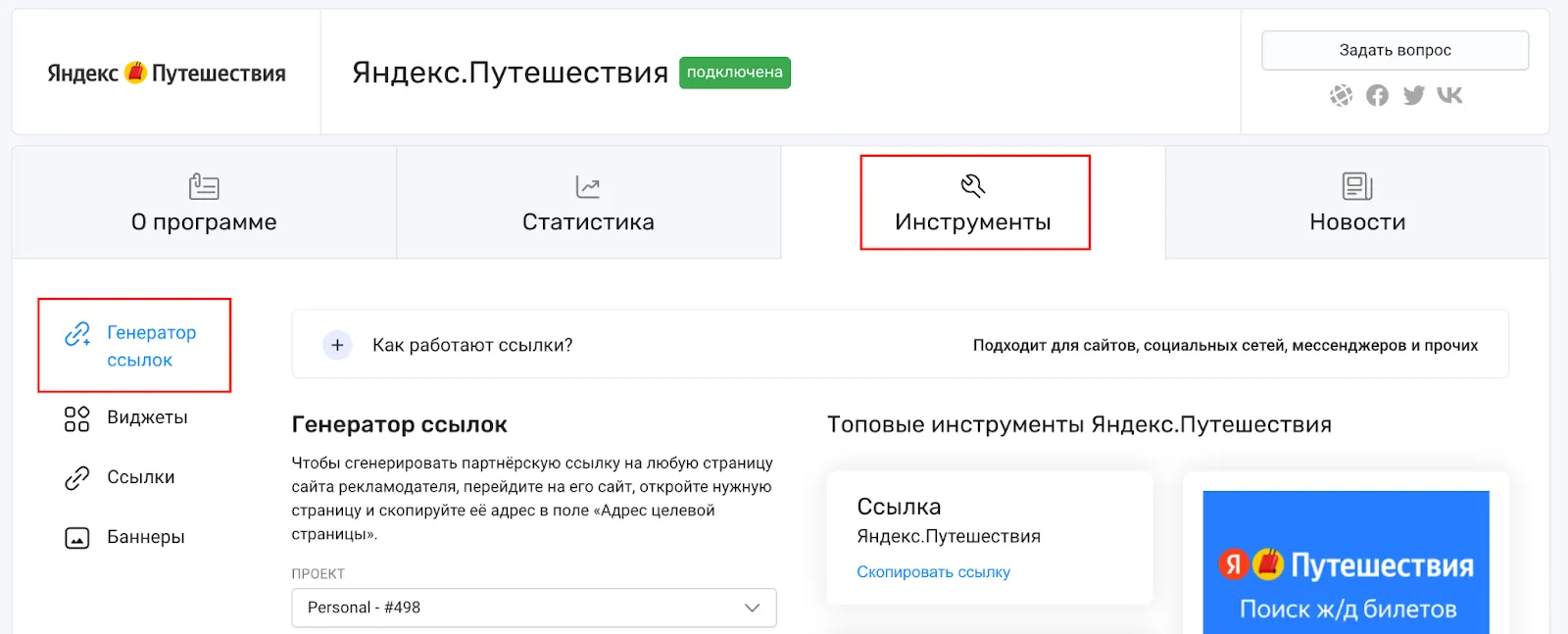
Task: Click the Статистика chart icon
Action: [x=588, y=186]
